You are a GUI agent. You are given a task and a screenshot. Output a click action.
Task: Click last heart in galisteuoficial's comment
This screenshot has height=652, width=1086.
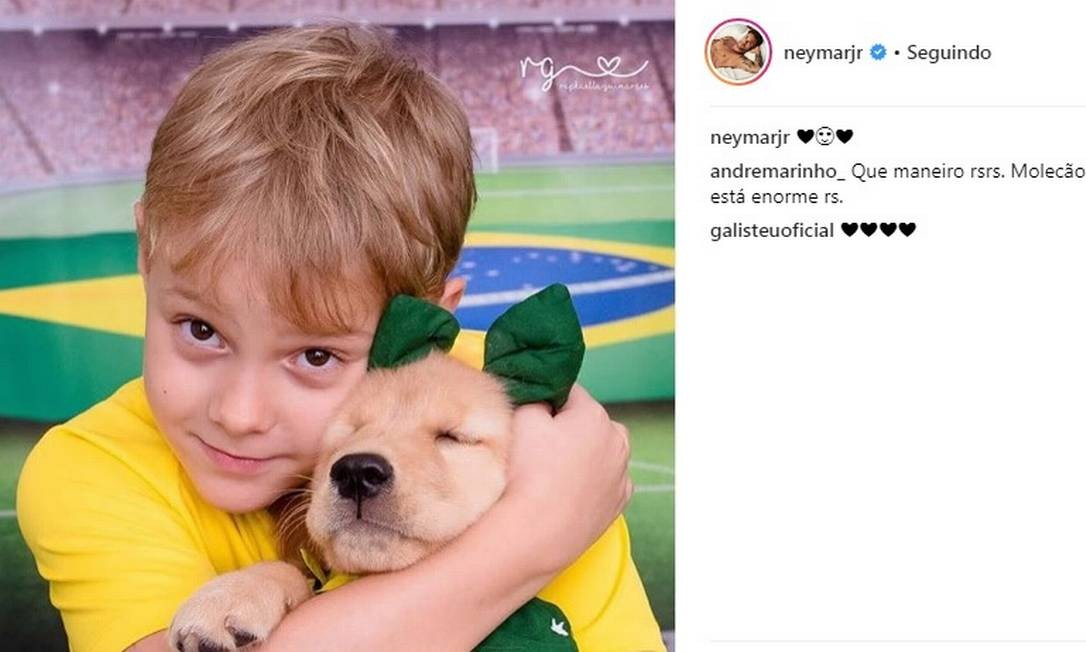coord(907,230)
